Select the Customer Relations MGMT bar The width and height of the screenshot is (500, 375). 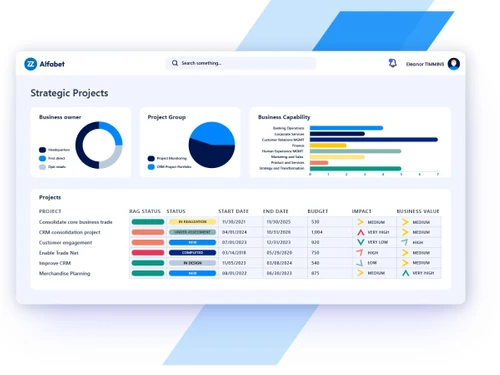coord(374,140)
